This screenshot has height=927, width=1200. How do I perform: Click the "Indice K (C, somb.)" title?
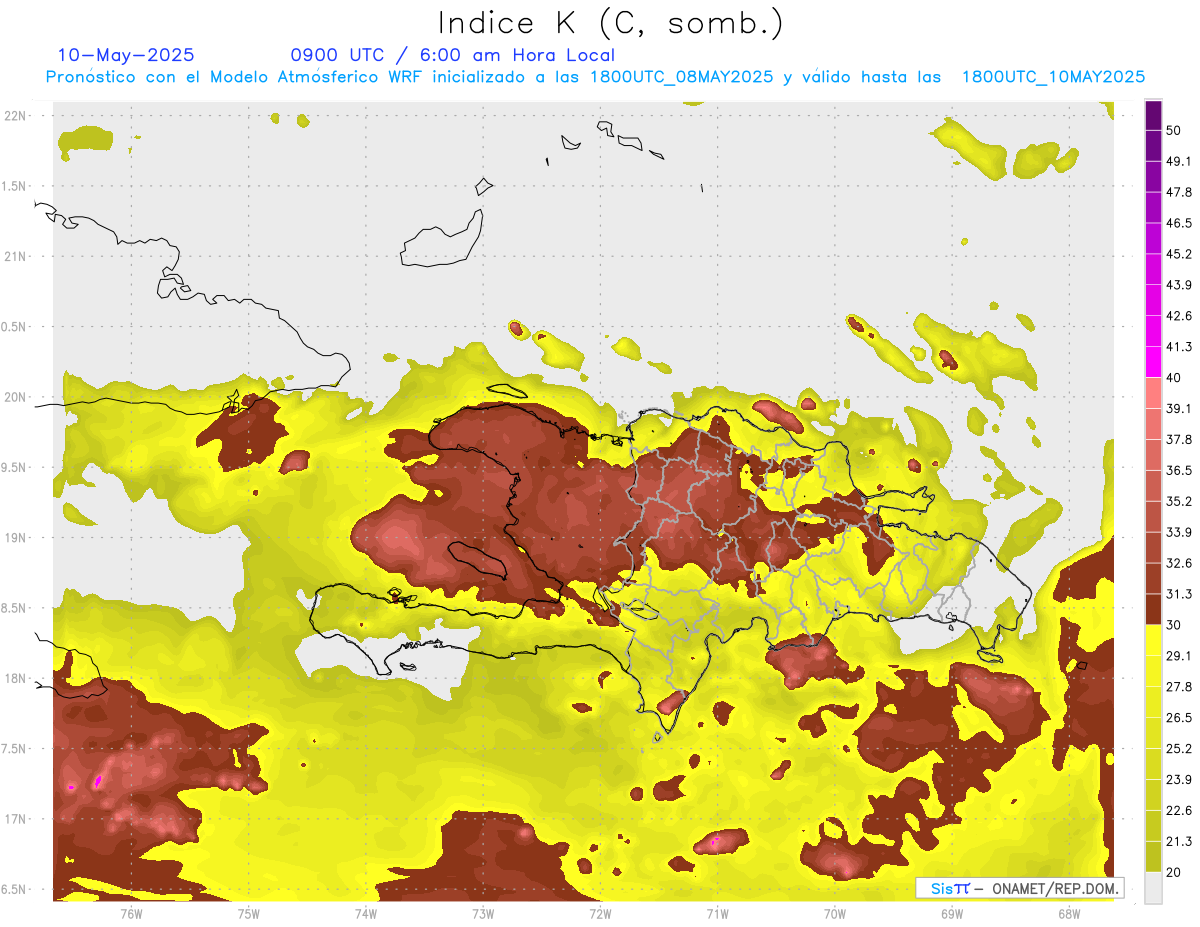click(x=611, y=23)
